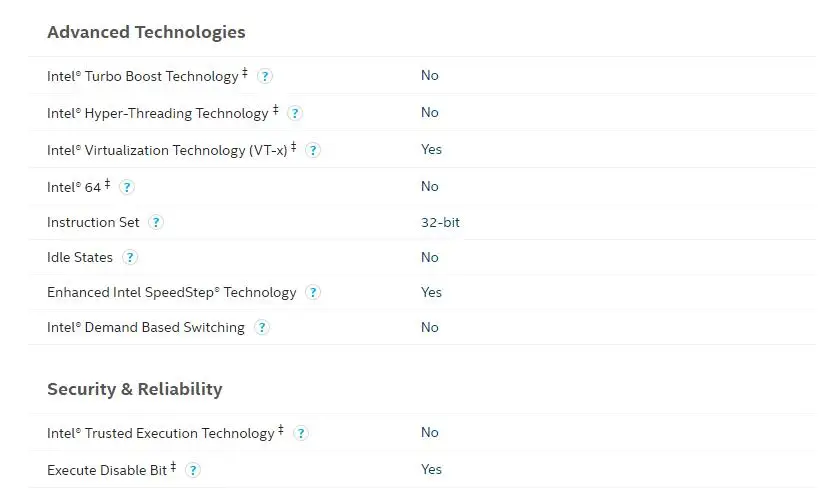The width and height of the screenshot is (837, 488).
Task: Open the Idle States help tooltip
Action: pos(130,257)
